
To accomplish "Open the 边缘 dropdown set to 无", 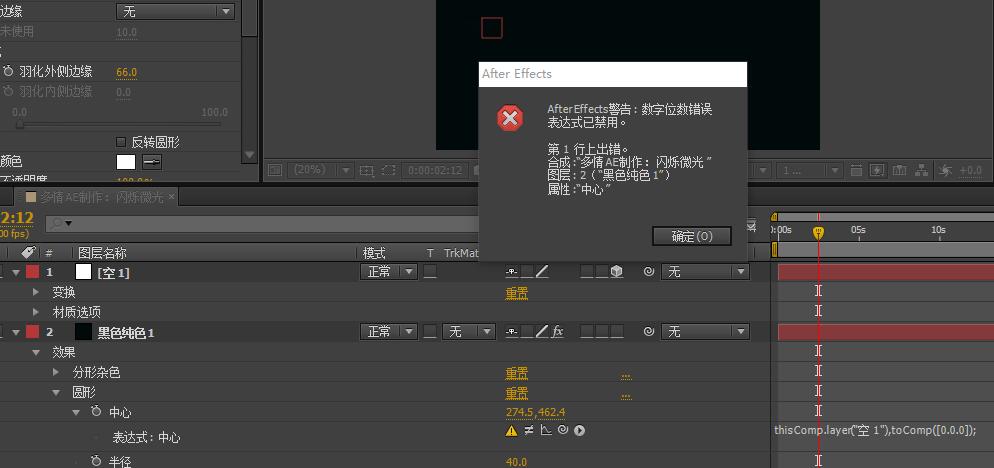I will pyautogui.click(x=176, y=11).
